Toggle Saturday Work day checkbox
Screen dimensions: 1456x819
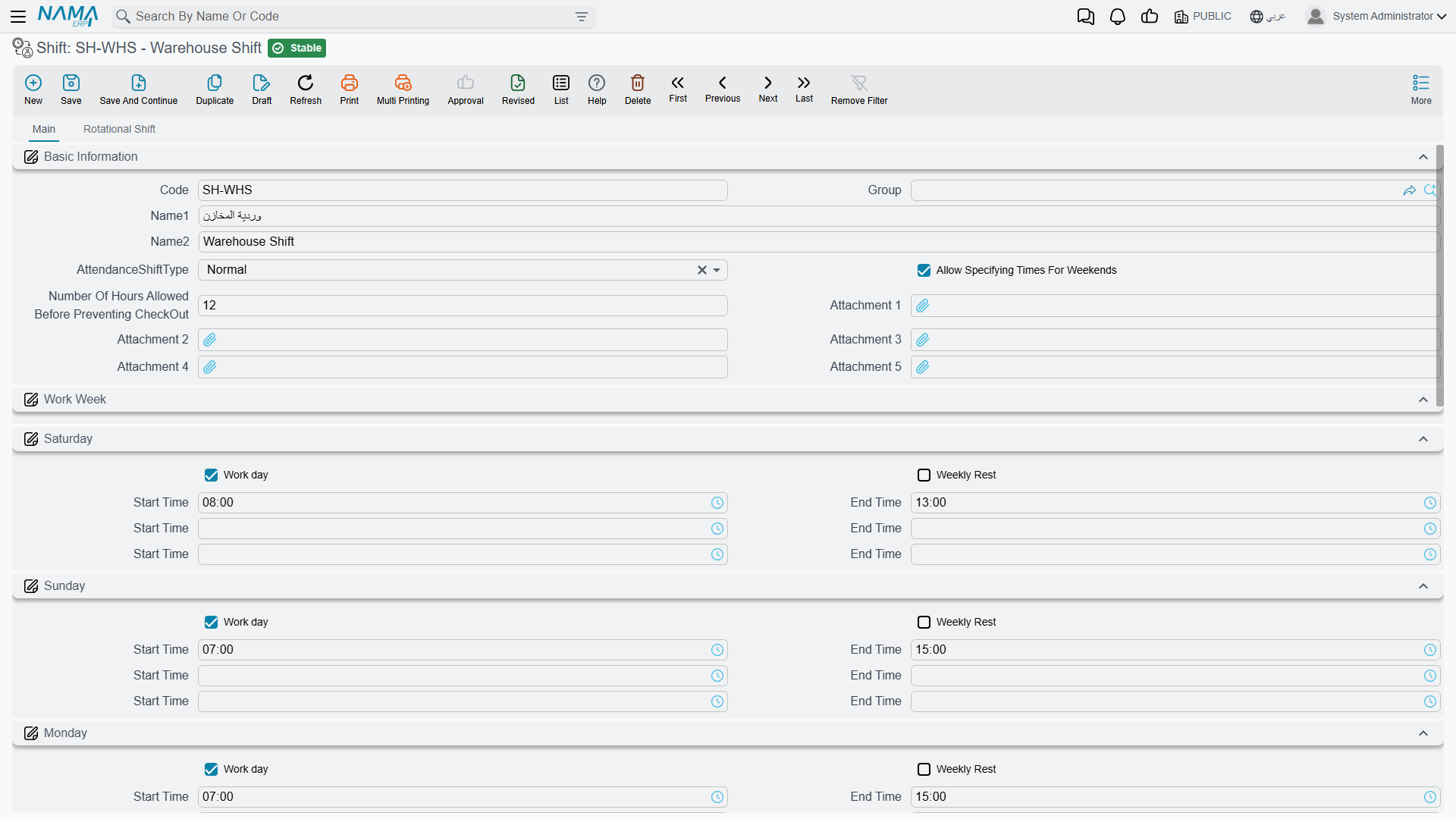(x=211, y=475)
